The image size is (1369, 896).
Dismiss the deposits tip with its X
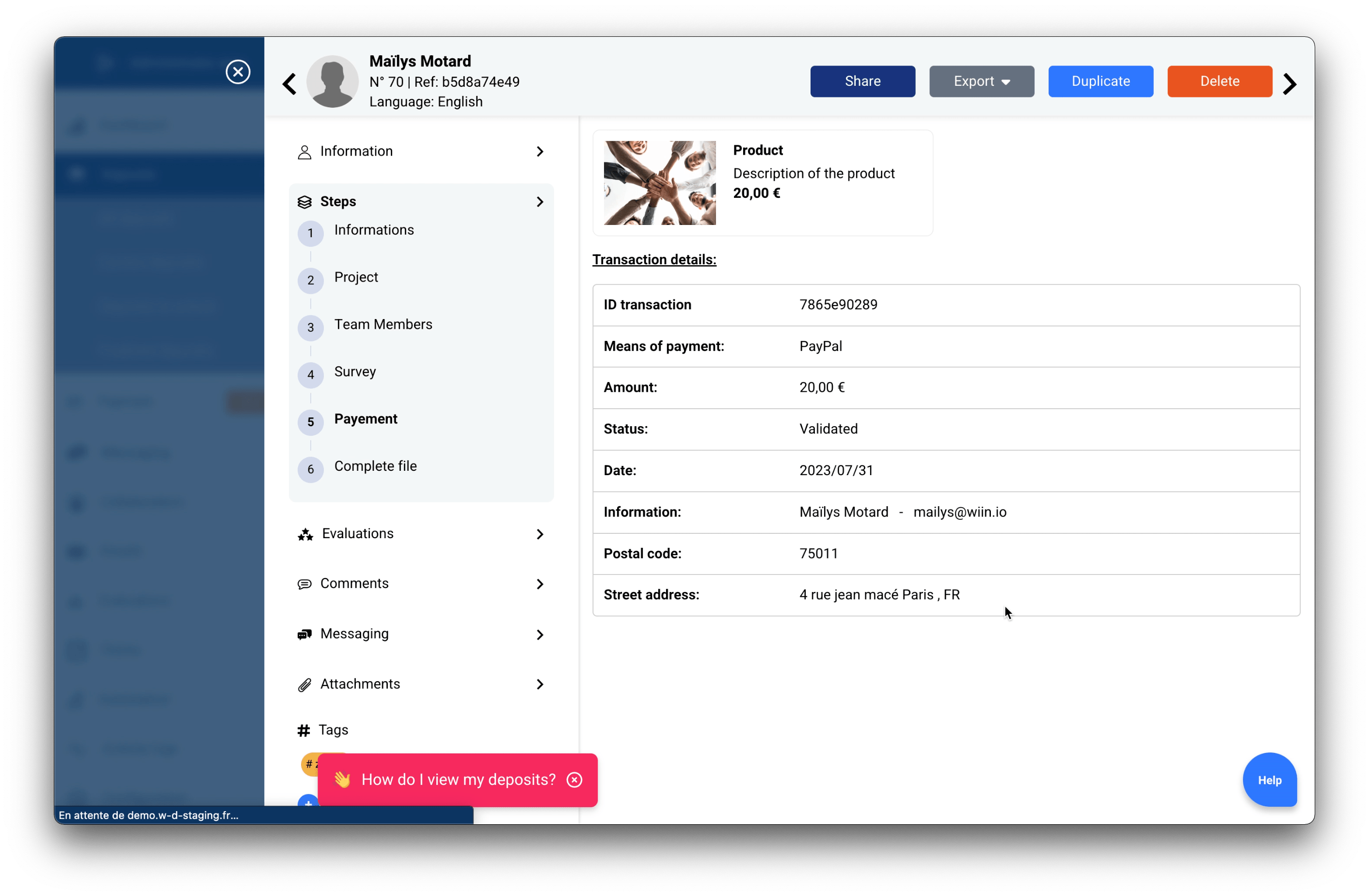pos(574,780)
